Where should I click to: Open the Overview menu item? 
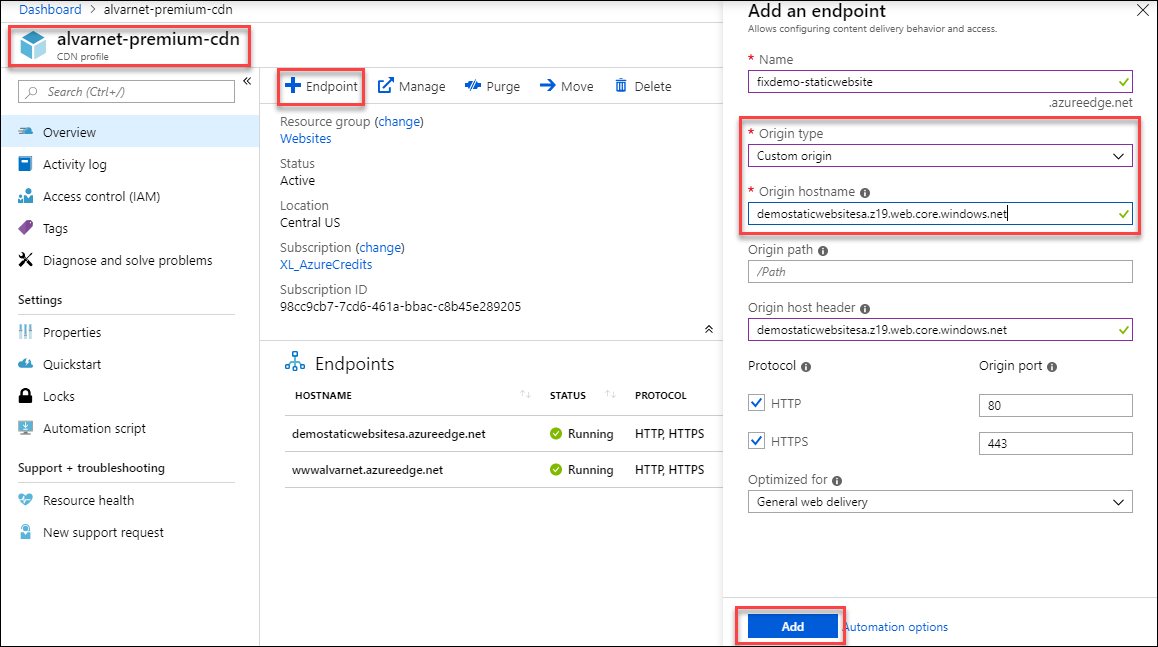(130, 132)
